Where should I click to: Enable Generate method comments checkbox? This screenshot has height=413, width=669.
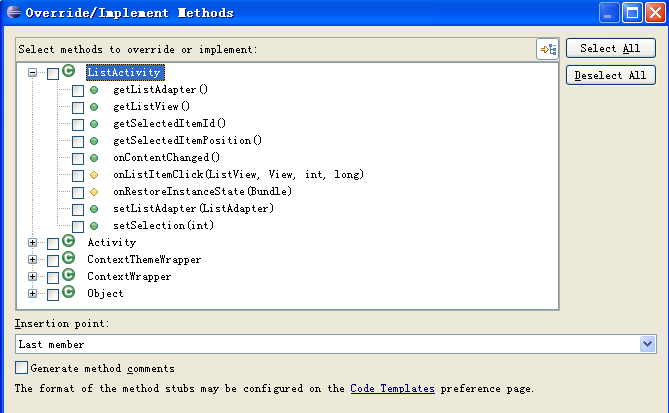pos(22,368)
